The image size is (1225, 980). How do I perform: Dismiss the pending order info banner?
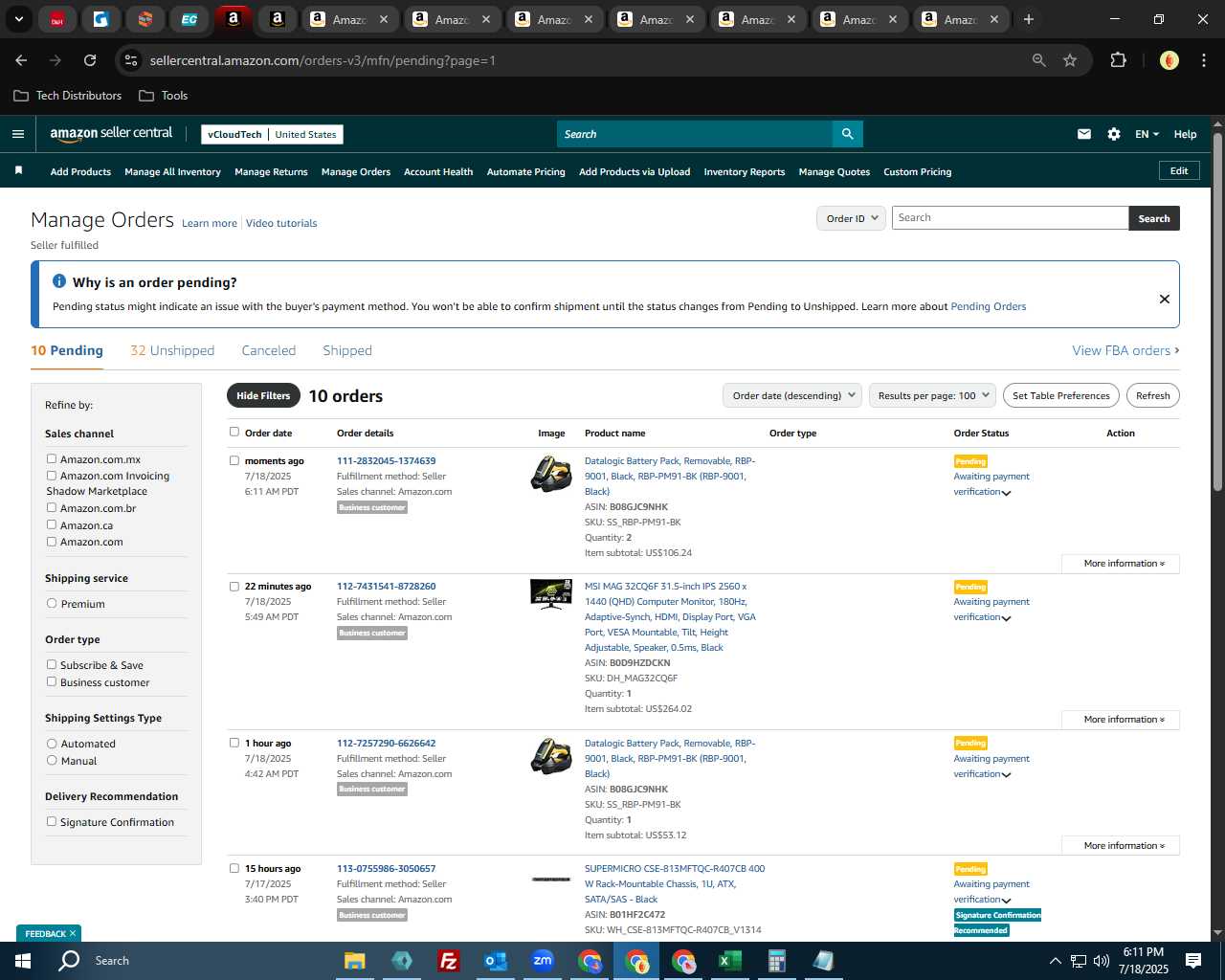(x=1165, y=299)
